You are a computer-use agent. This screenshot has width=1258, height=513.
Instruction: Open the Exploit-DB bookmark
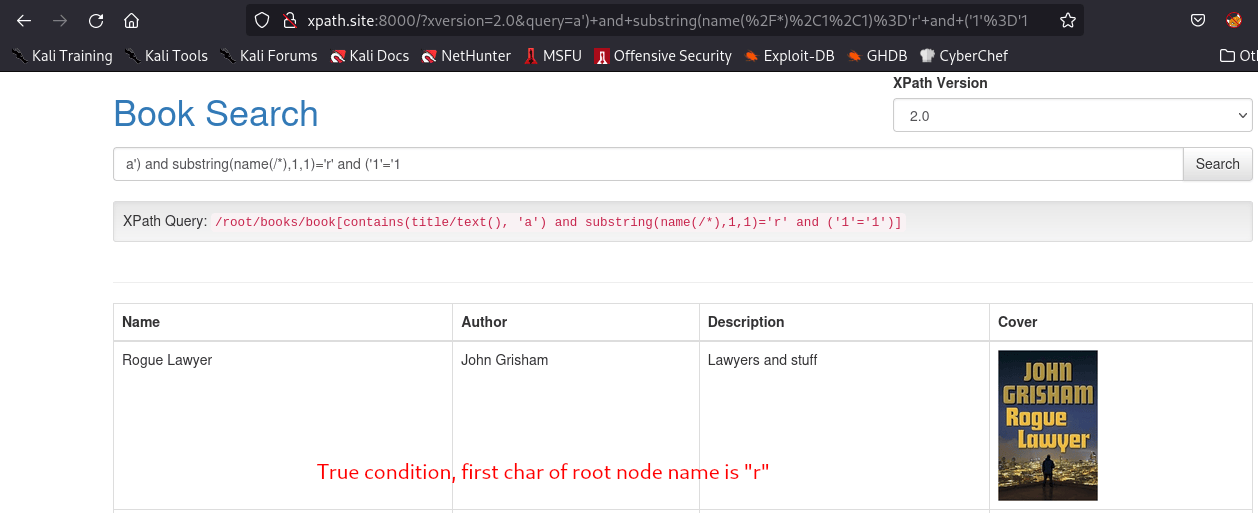tap(789, 56)
